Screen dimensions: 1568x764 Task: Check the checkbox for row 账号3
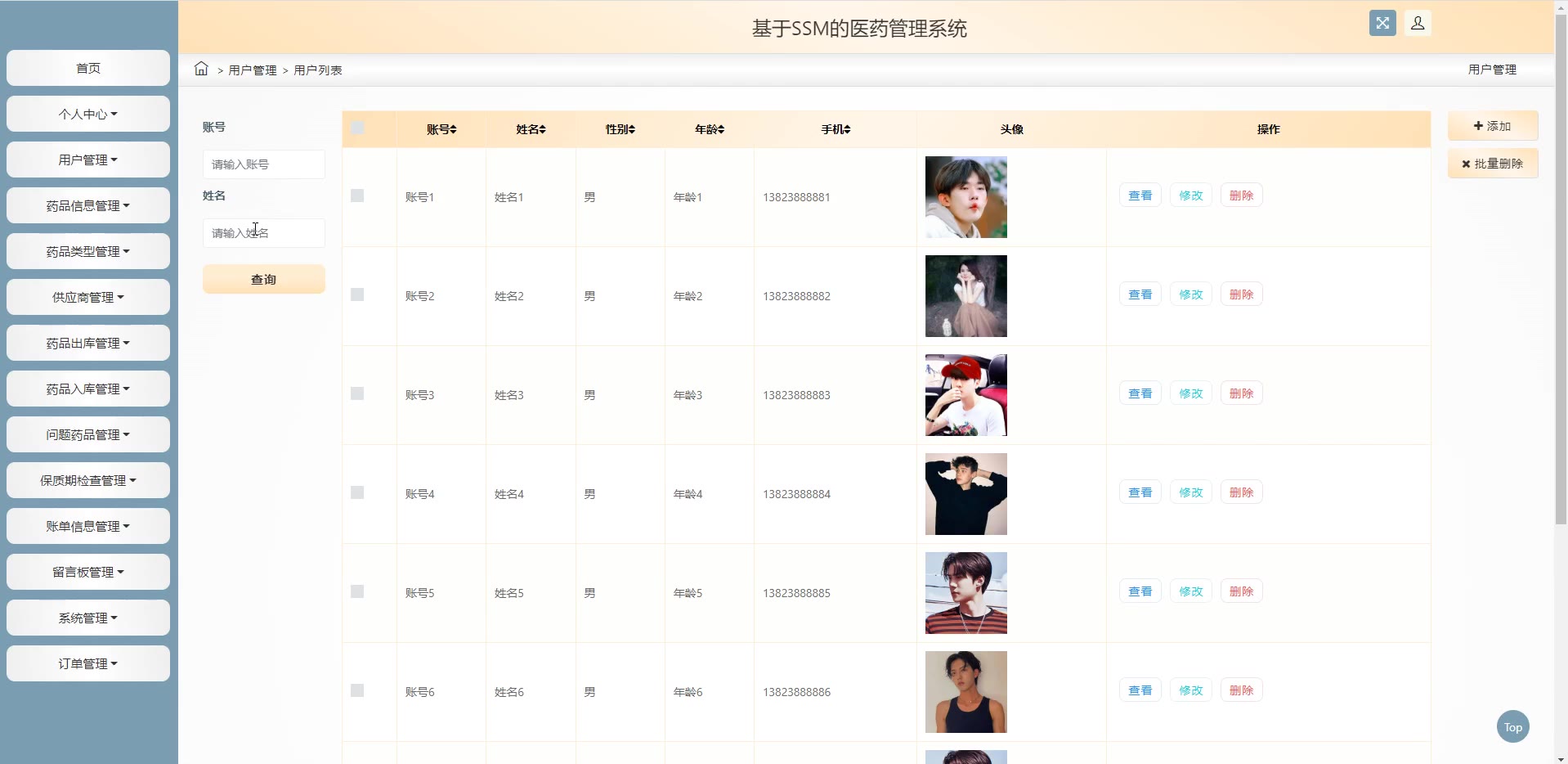[x=357, y=393]
